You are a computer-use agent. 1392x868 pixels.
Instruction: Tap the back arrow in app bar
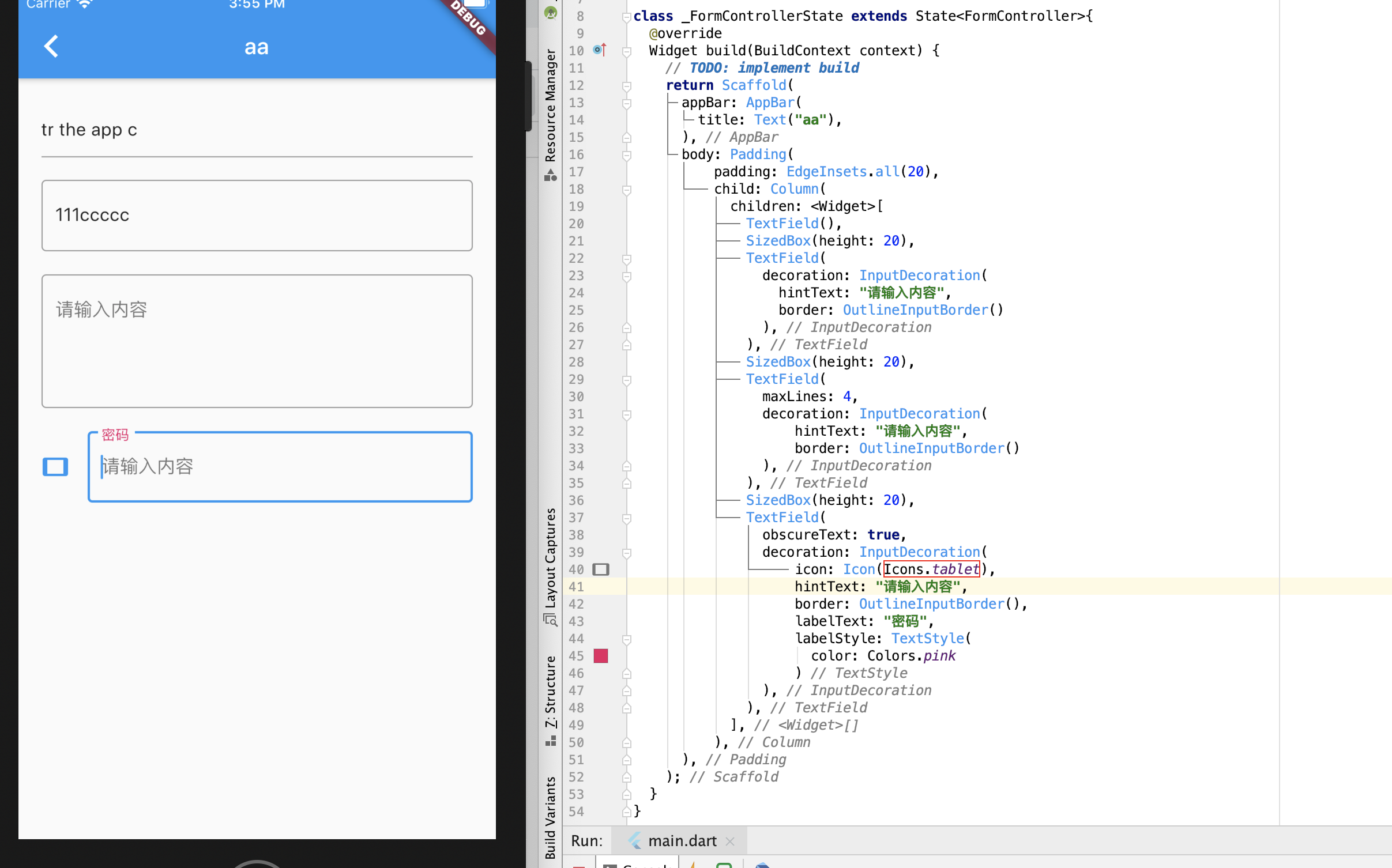[51, 47]
